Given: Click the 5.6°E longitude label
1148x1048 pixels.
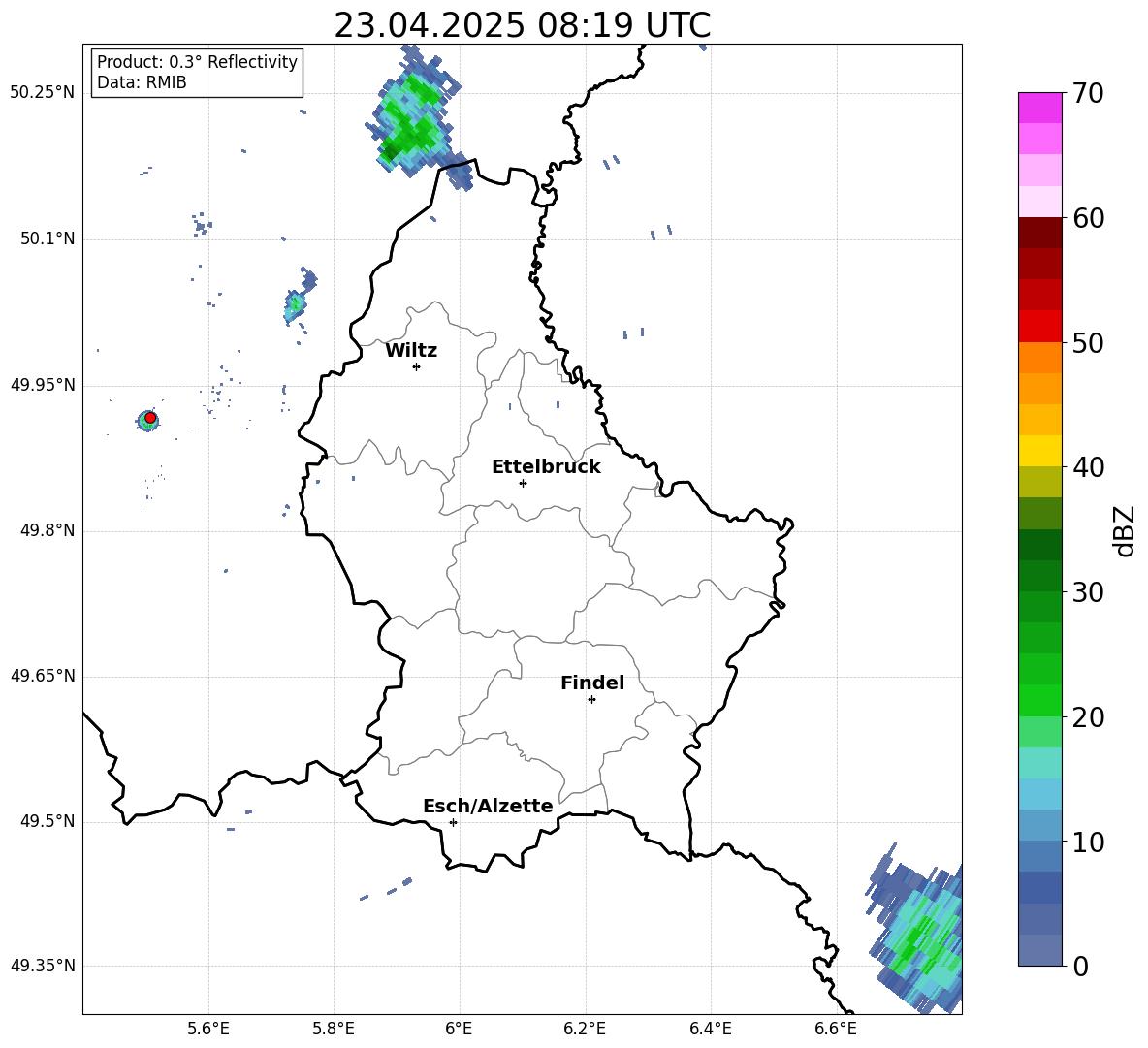Looking at the screenshot, I should click(208, 1029).
